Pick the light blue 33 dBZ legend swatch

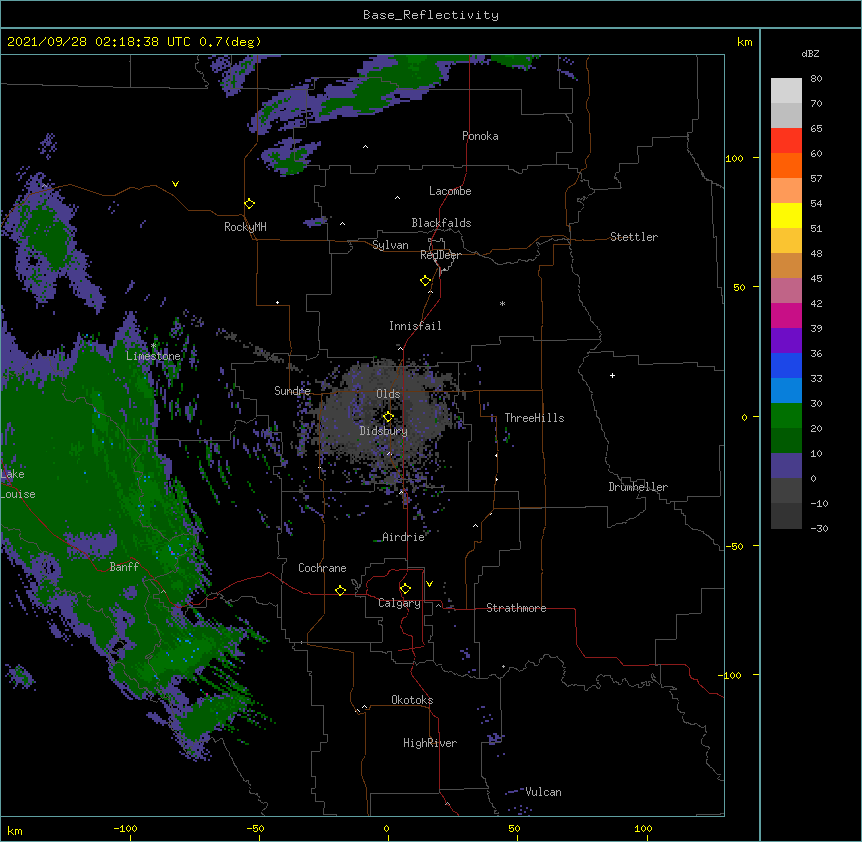(x=786, y=390)
